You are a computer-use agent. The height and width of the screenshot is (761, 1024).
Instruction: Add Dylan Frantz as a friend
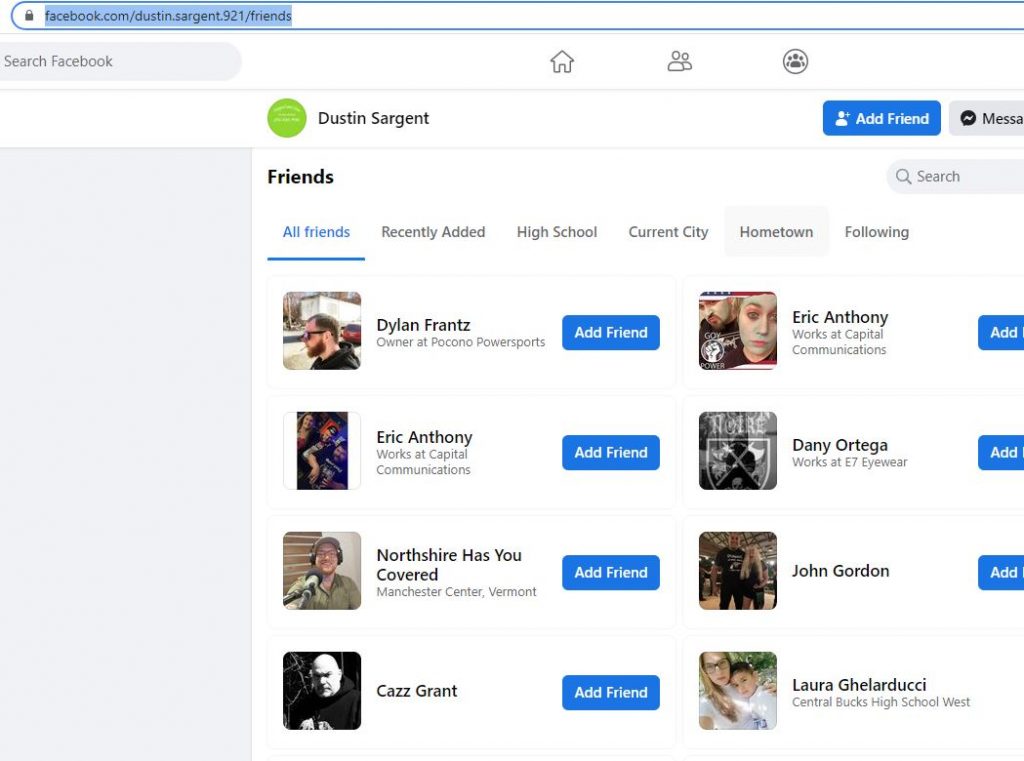(x=611, y=332)
